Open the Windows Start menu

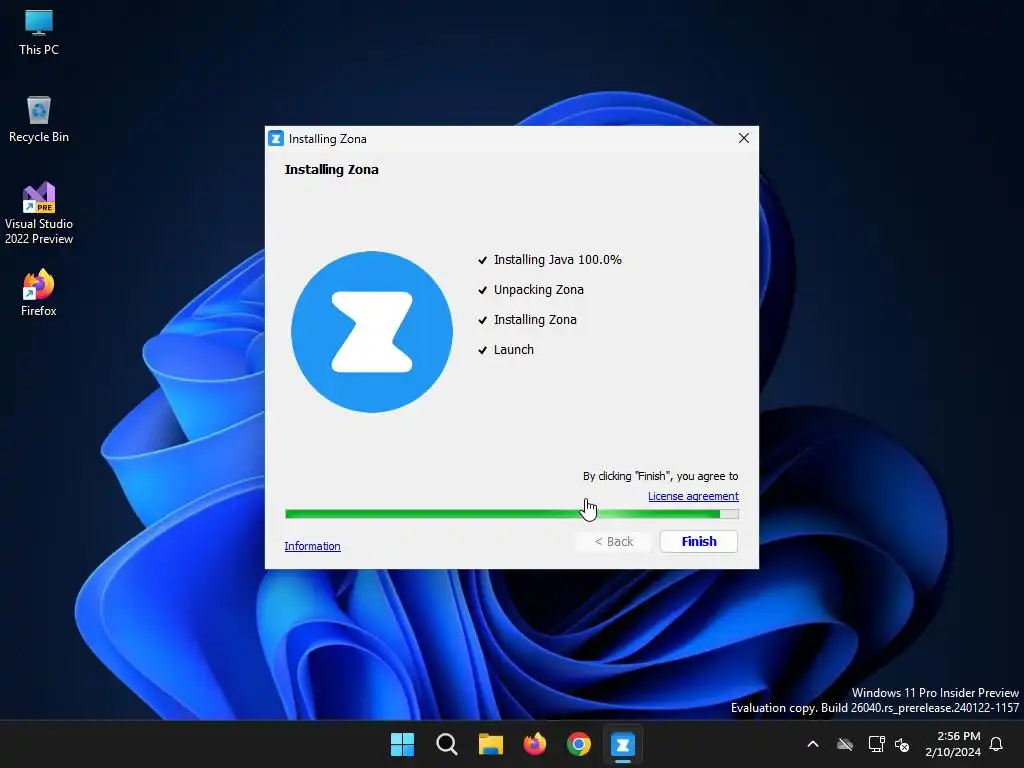402,744
